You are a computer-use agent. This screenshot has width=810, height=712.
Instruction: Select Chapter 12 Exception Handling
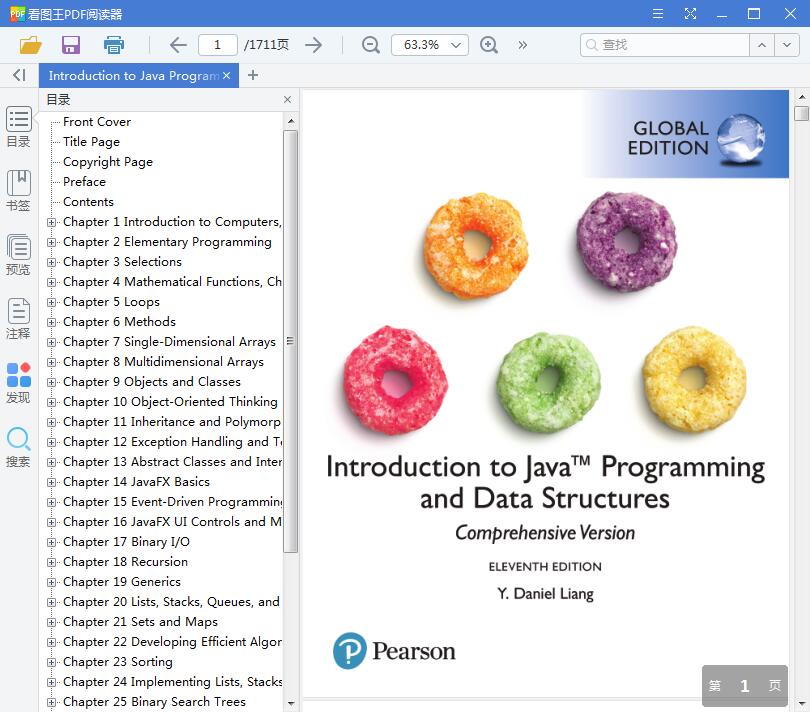[172, 442]
